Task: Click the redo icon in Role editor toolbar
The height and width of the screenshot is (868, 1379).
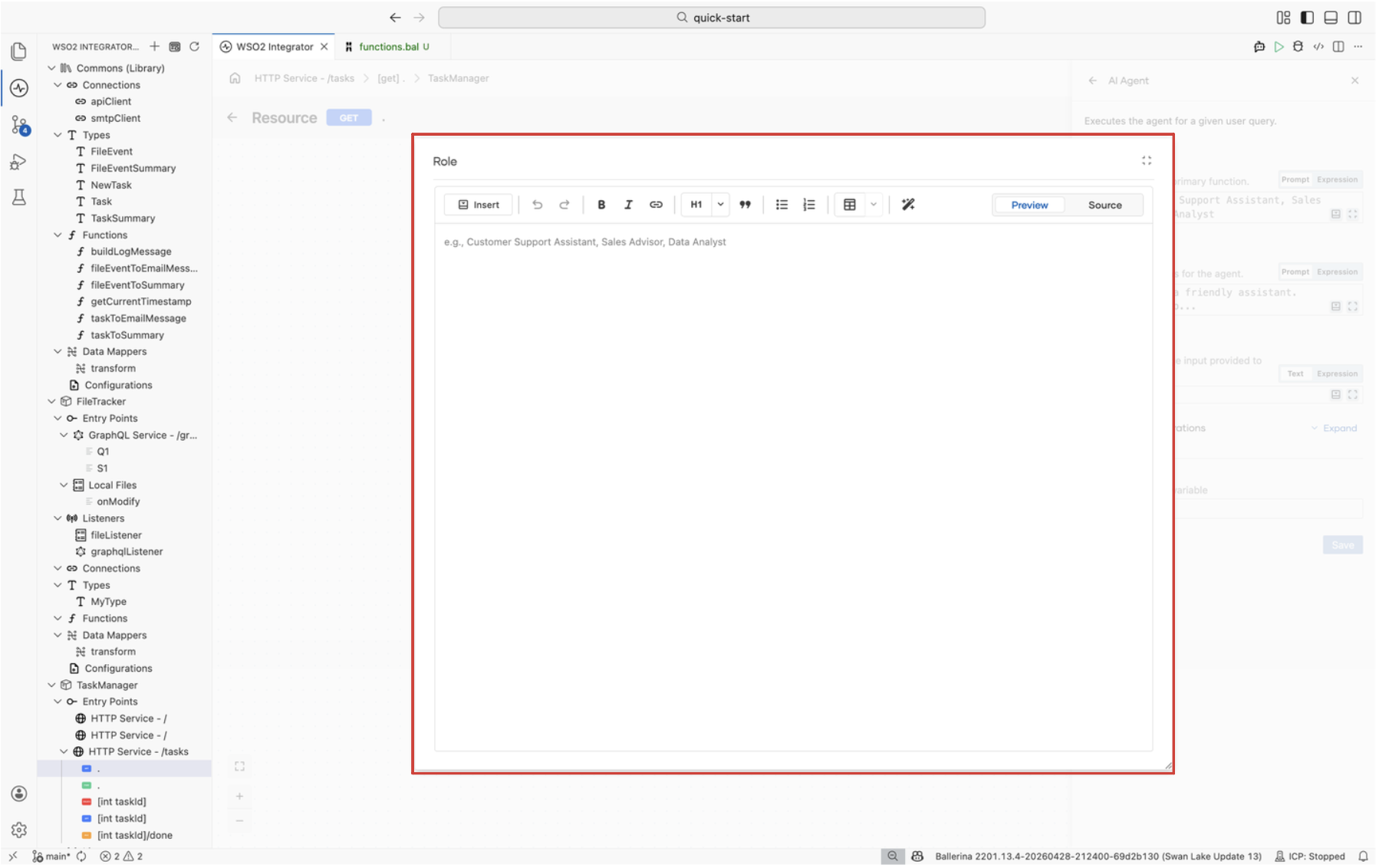Action: (x=564, y=205)
